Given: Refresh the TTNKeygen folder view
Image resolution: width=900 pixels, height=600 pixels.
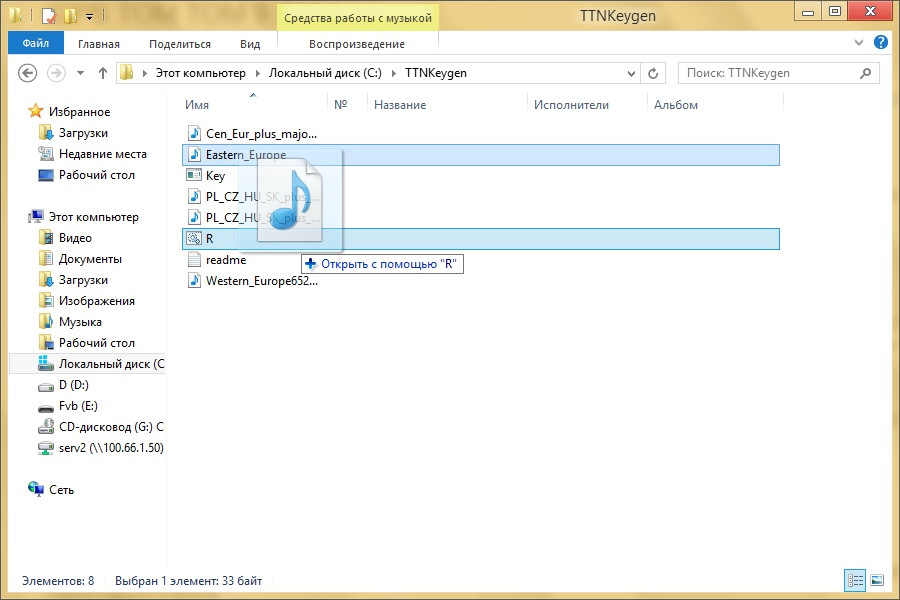Looking at the screenshot, I should [x=653, y=73].
